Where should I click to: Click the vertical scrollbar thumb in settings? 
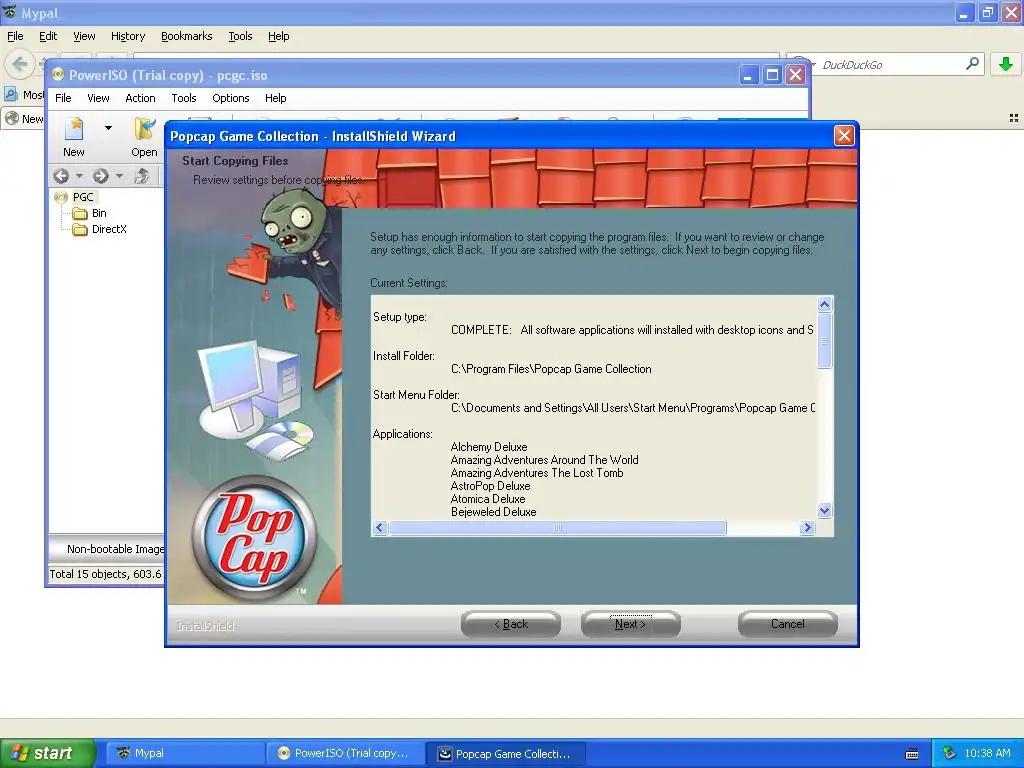(824, 341)
